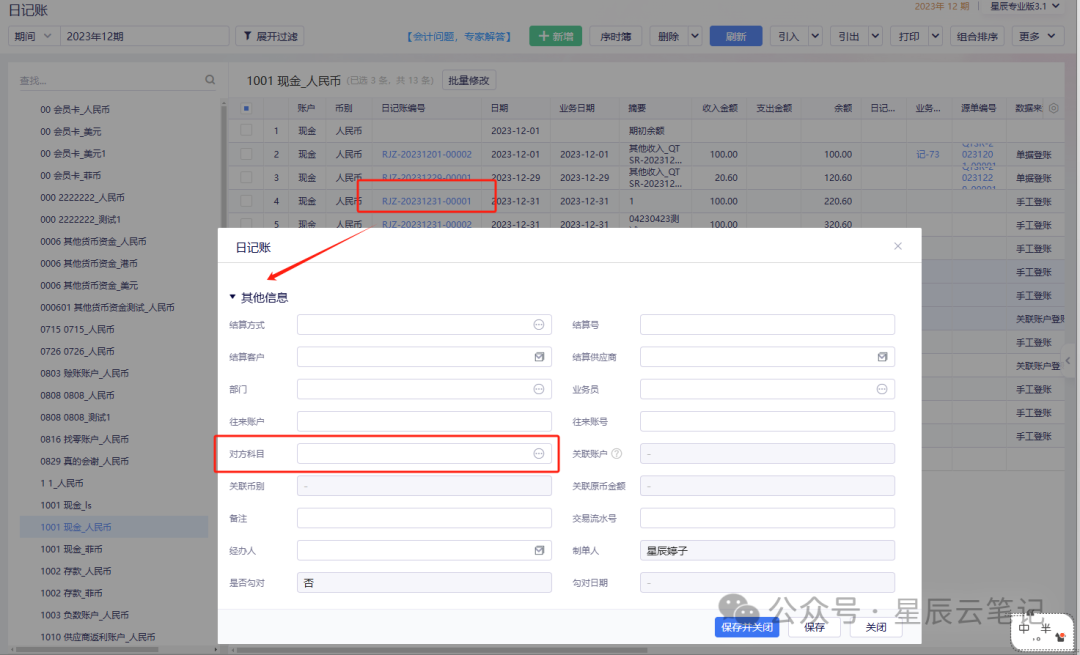Click the 经办人 selector icon
This screenshot has height=655, width=1080.
539,550
